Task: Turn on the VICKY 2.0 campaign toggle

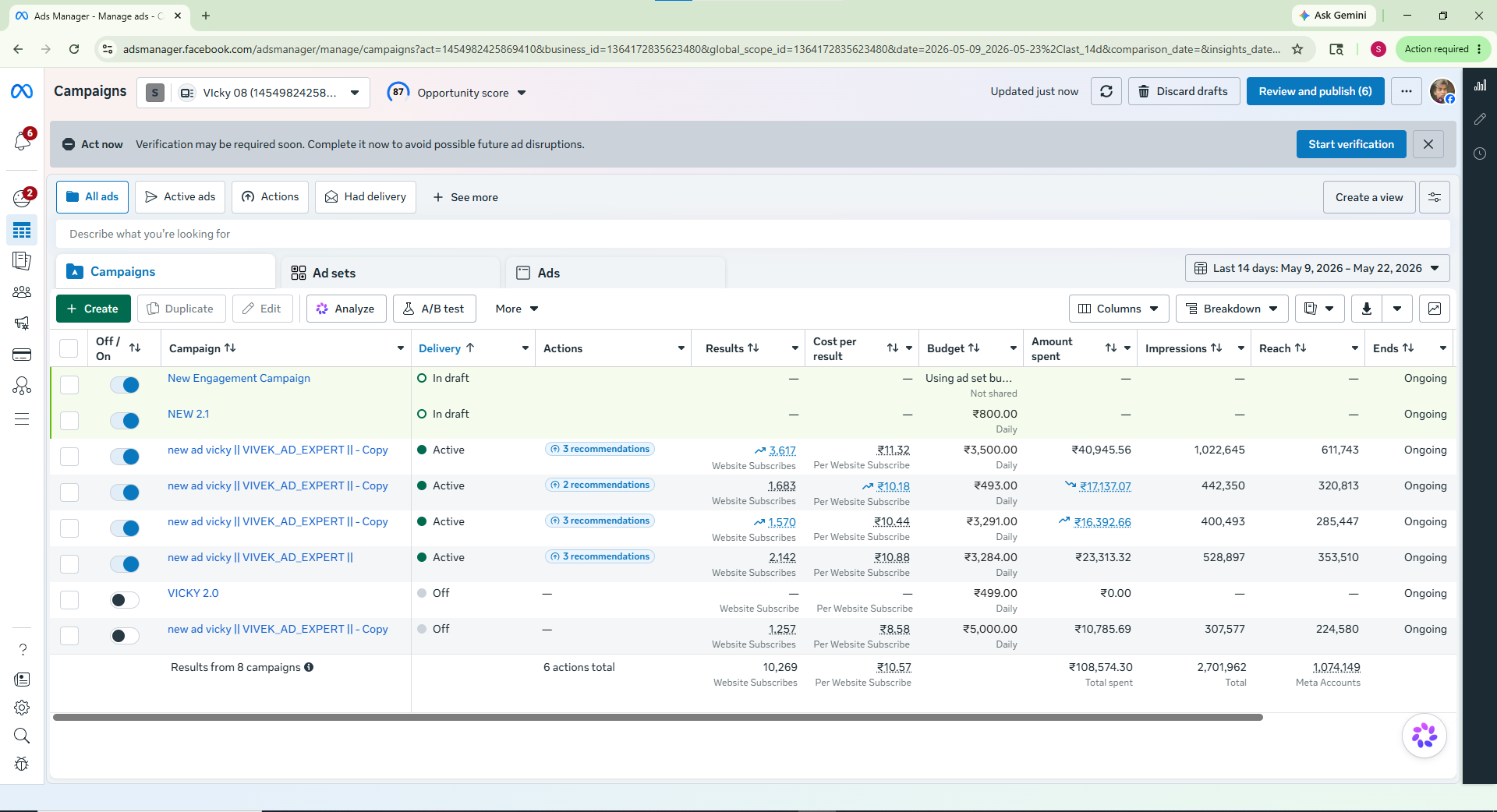Action: coord(125,600)
